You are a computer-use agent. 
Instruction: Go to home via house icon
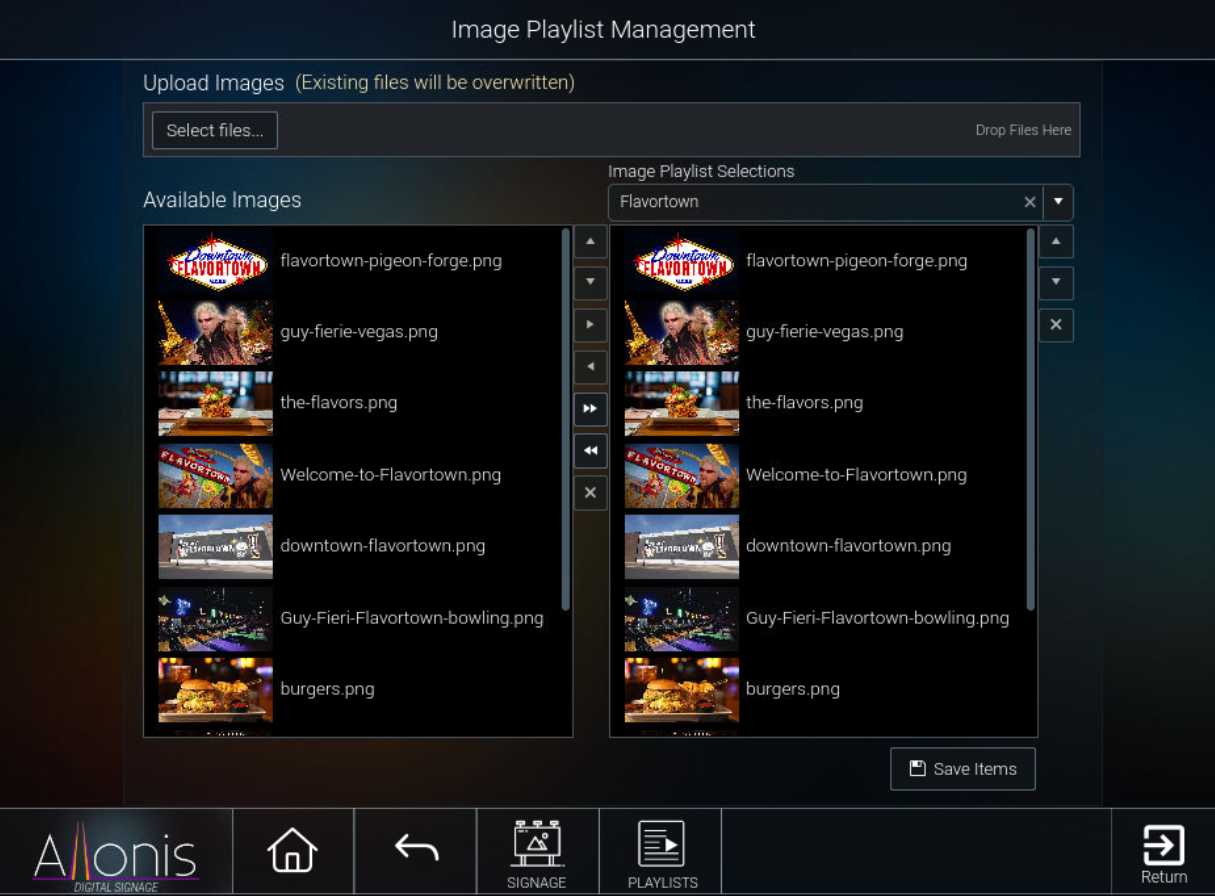293,850
